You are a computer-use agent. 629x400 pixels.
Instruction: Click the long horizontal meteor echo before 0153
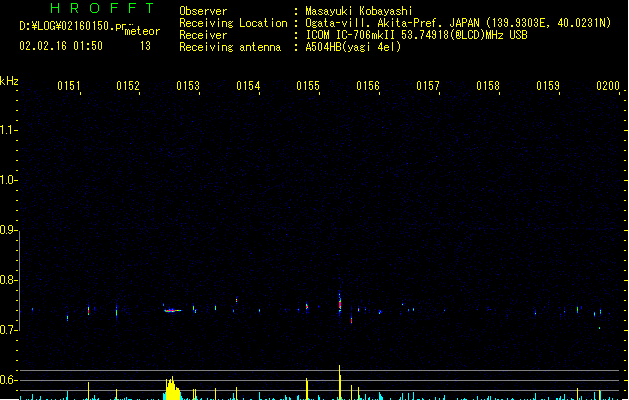point(173,310)
